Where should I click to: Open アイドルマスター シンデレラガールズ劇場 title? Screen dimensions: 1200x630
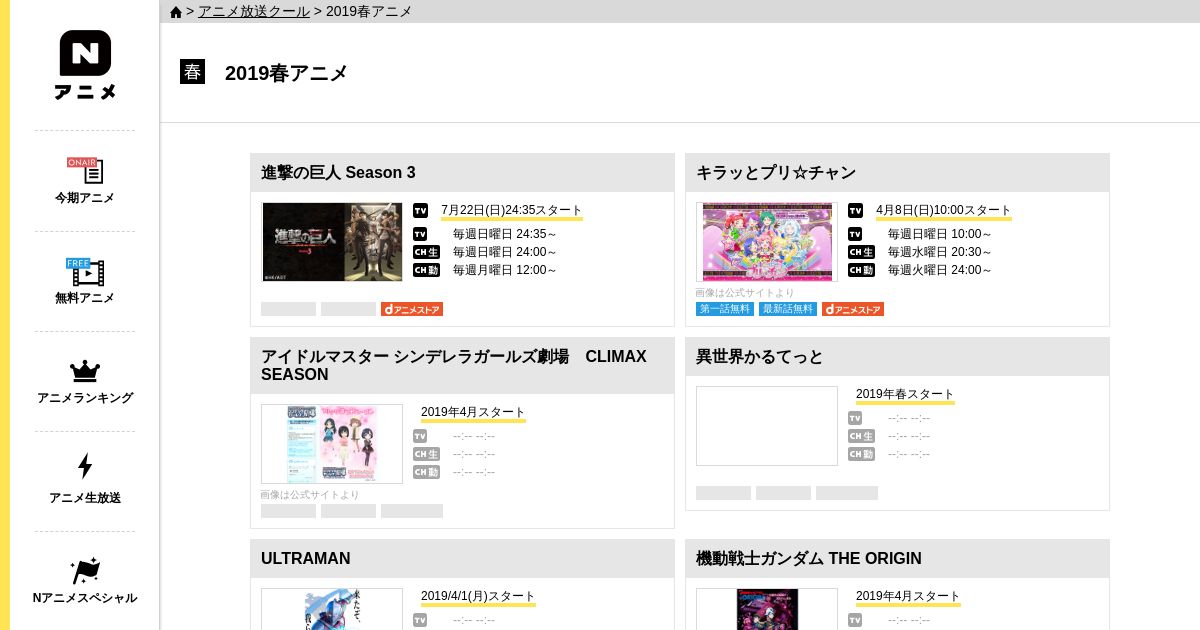point(454,365)
